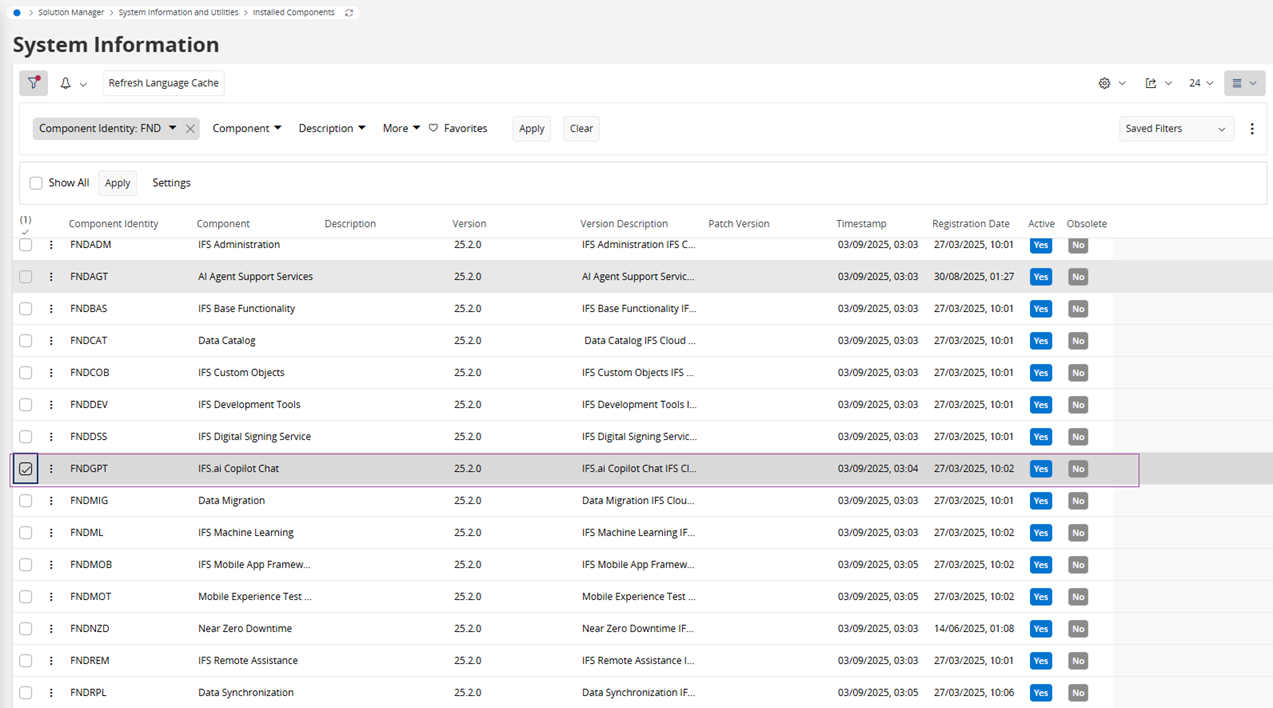Expand the More filters dropdown

[401, 128]
